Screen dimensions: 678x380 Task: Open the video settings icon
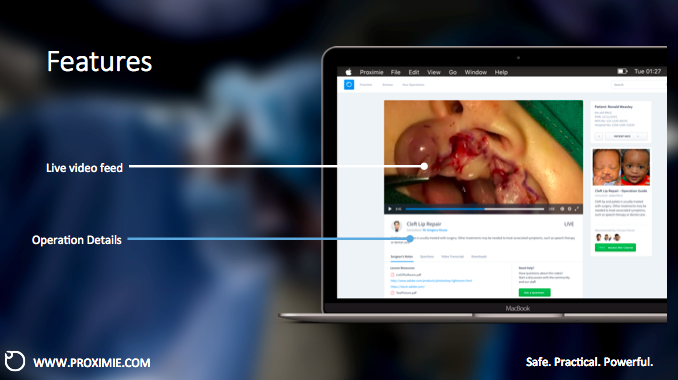(x=569, y=209)
